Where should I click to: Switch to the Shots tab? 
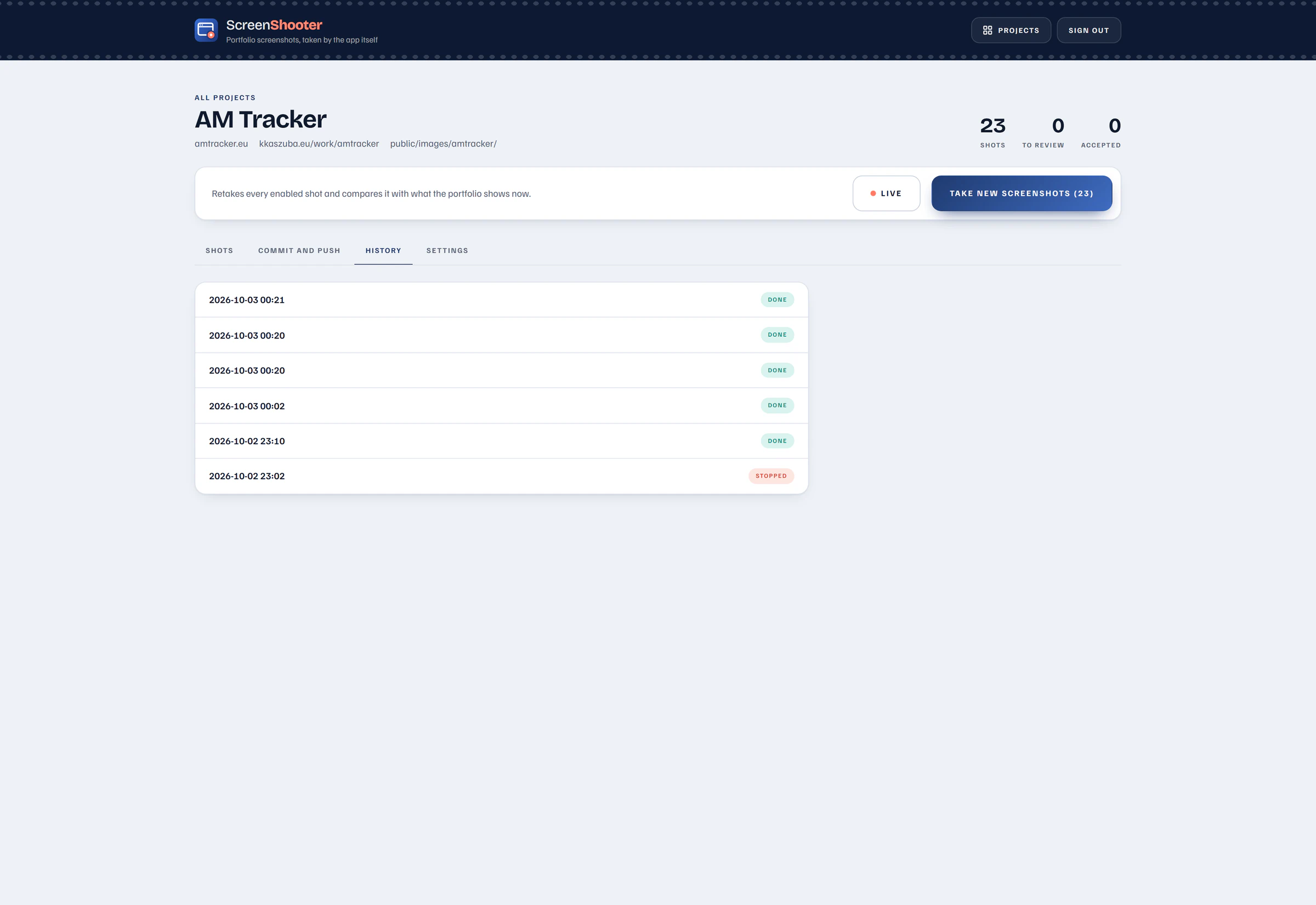click(x=219, y=251)
